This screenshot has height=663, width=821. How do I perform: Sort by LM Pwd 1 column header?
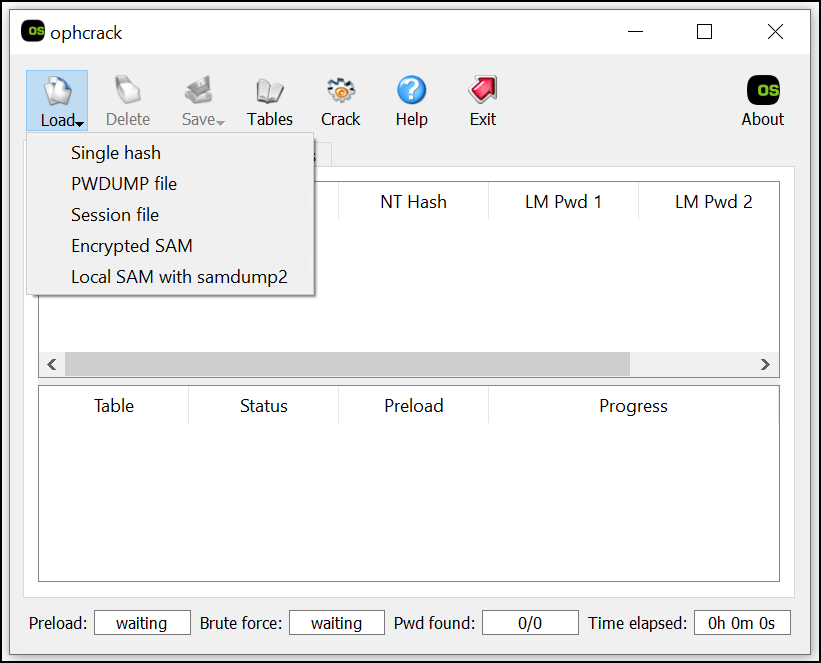click(x=563, y=202)
